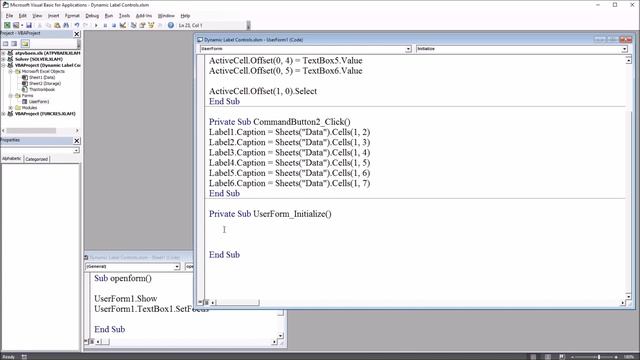Click the Save toolbar icon
The image size is (640, 360).
click(29, 25)
